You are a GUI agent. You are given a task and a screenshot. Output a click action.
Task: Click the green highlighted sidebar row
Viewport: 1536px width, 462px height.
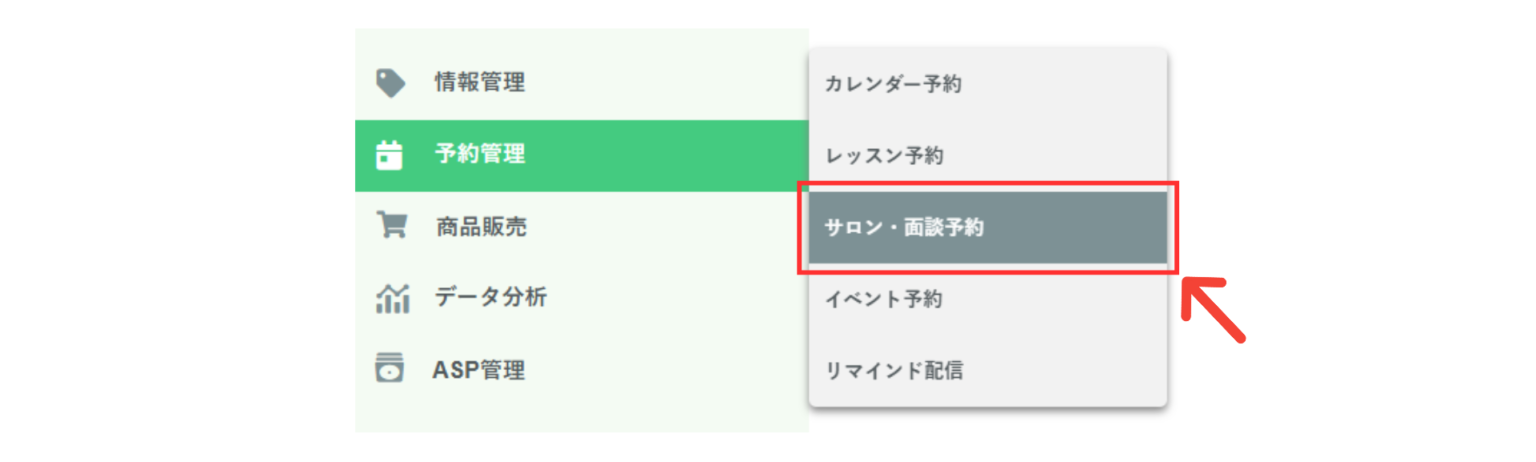click(x=580, y=155)
